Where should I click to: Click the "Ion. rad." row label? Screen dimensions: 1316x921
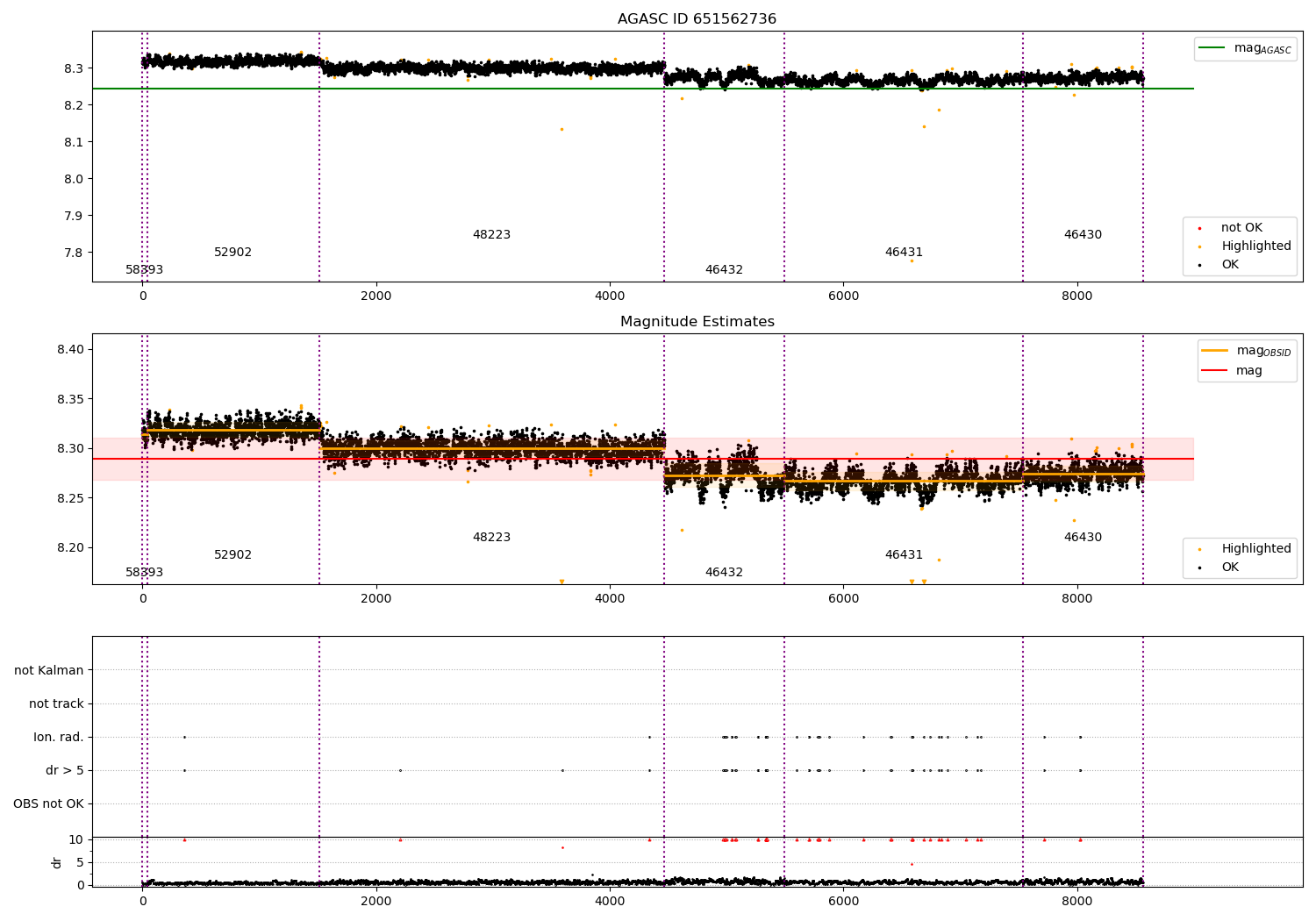pyautogui.click(x=59, y=738)
